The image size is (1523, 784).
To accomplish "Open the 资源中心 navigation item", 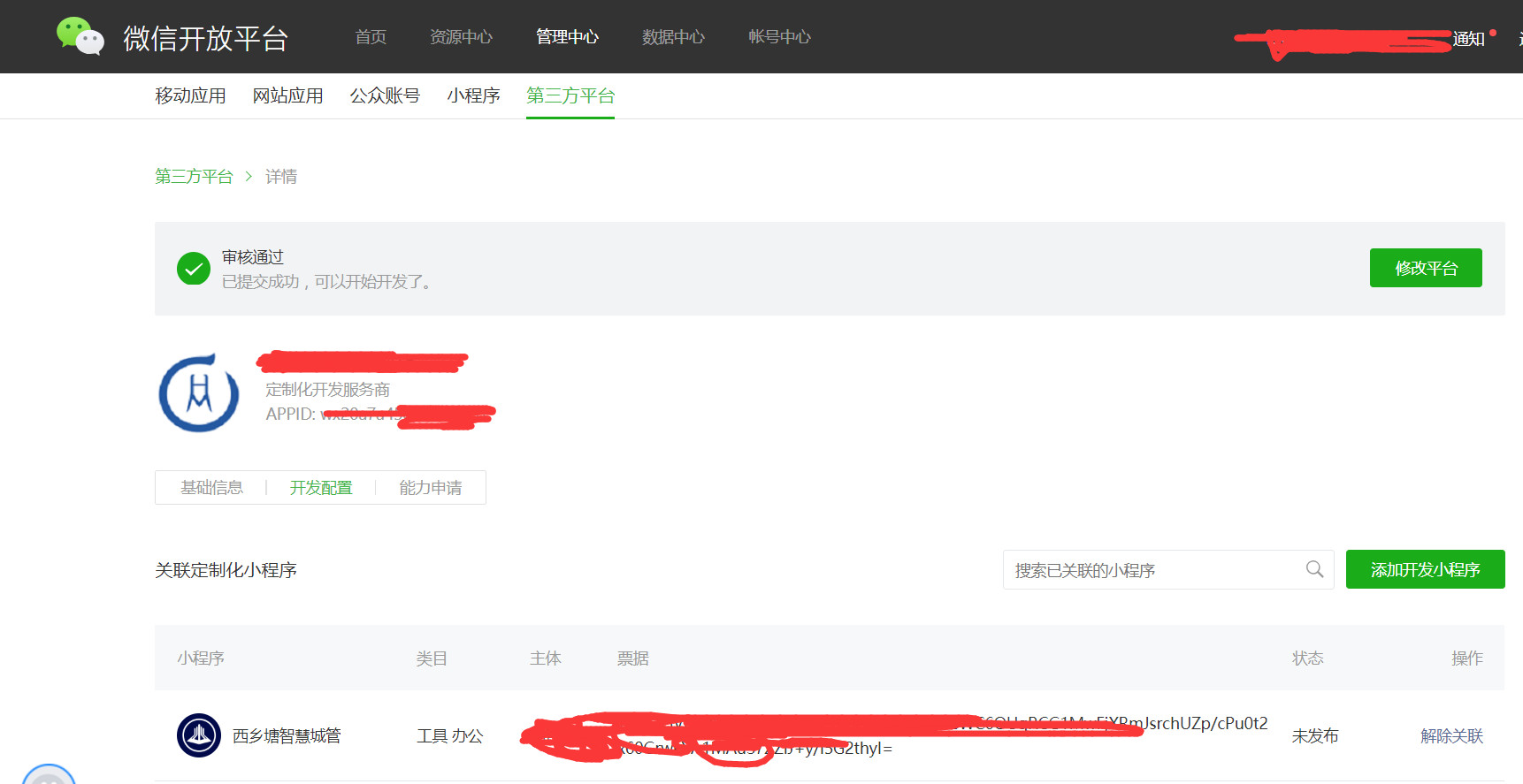I will click(461, 37).
